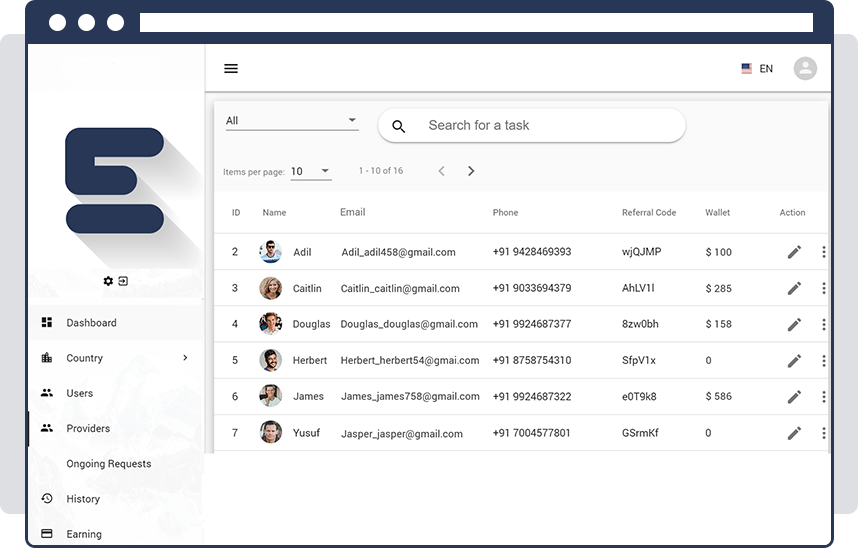Click the Phone column header
The image size is (858, 548).
[505, 212]
